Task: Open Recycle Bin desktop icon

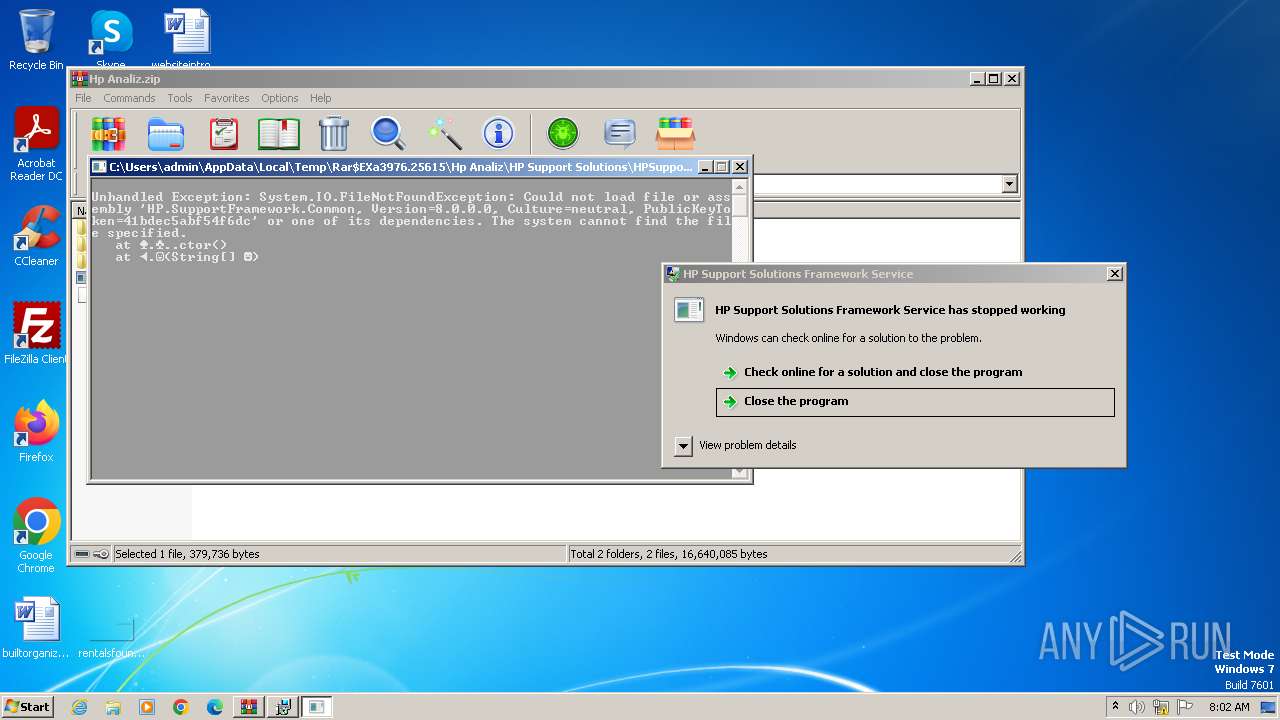Action: (36, 40)
